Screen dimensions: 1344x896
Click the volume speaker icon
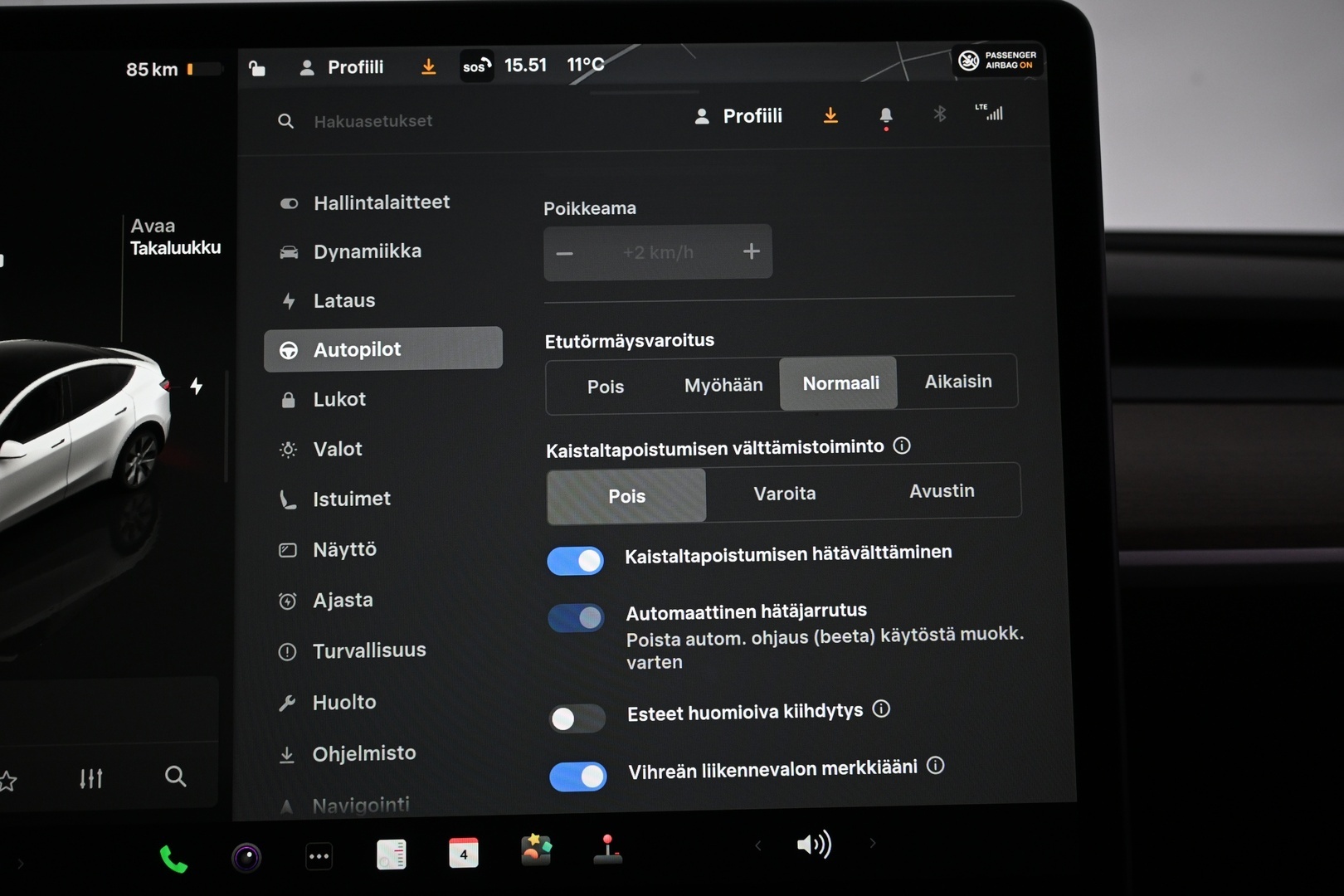[814, 845]
